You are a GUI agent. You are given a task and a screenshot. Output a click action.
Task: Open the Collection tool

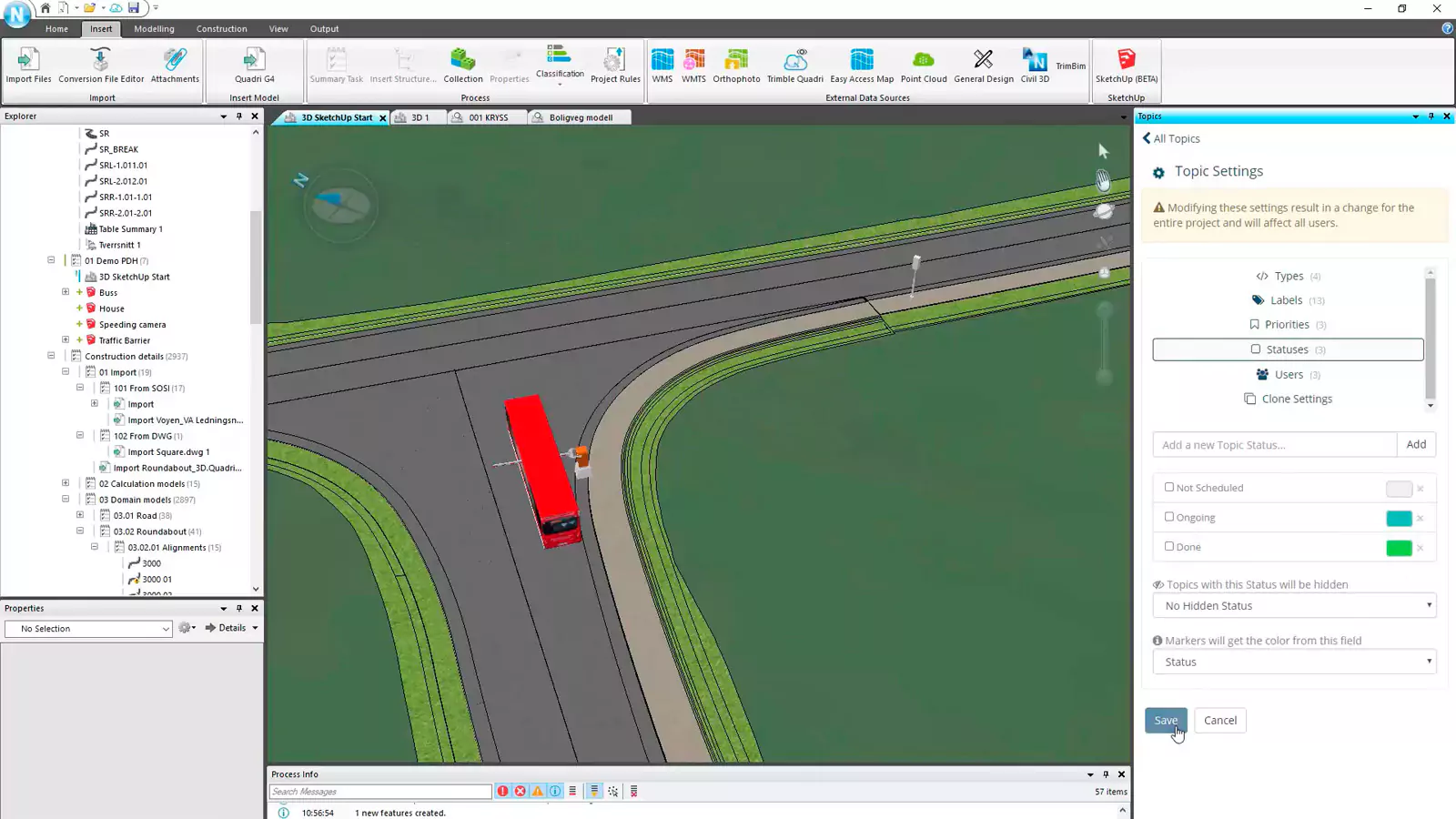coord(463,66)
